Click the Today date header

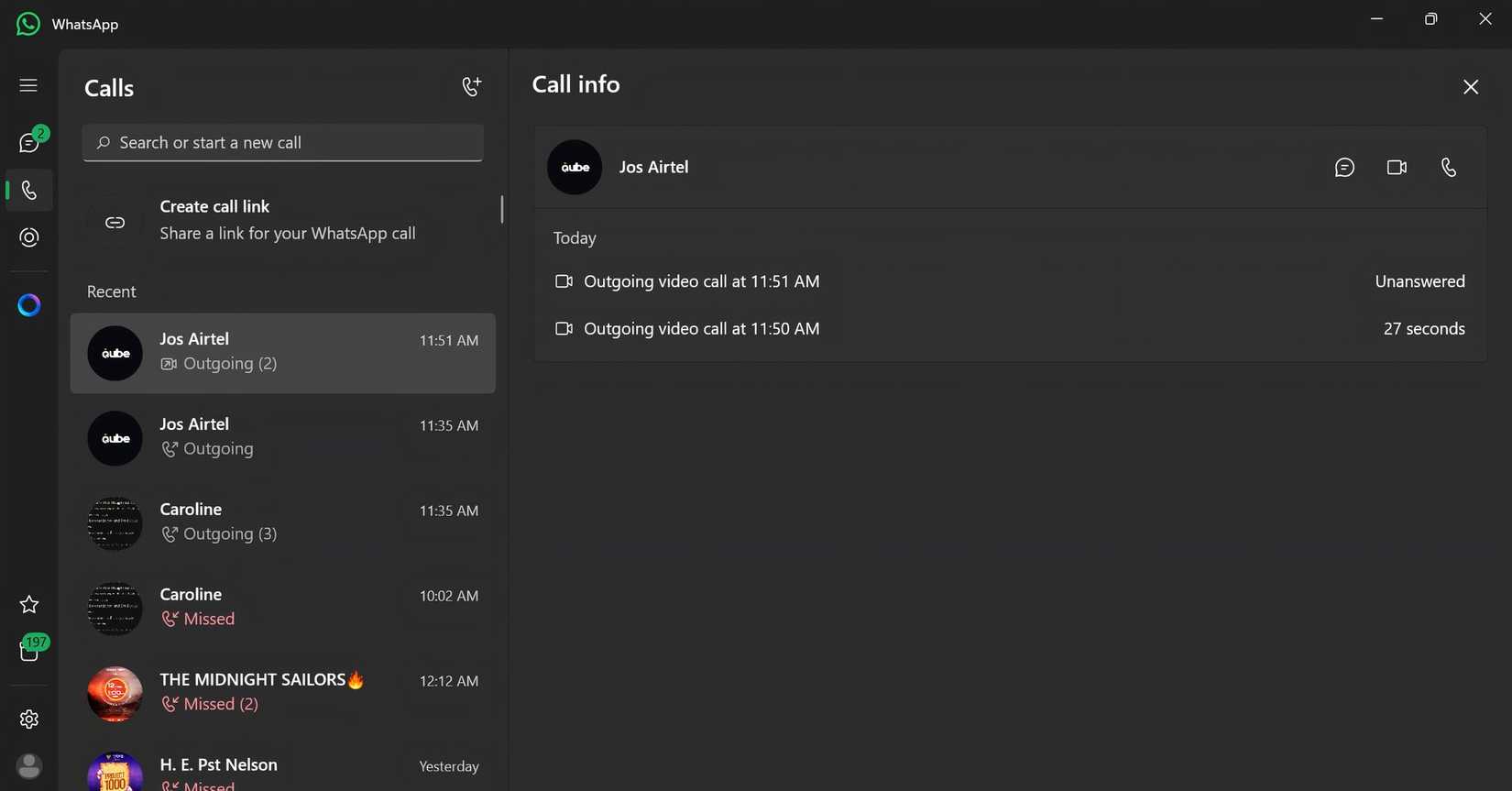tap(575, 238)
